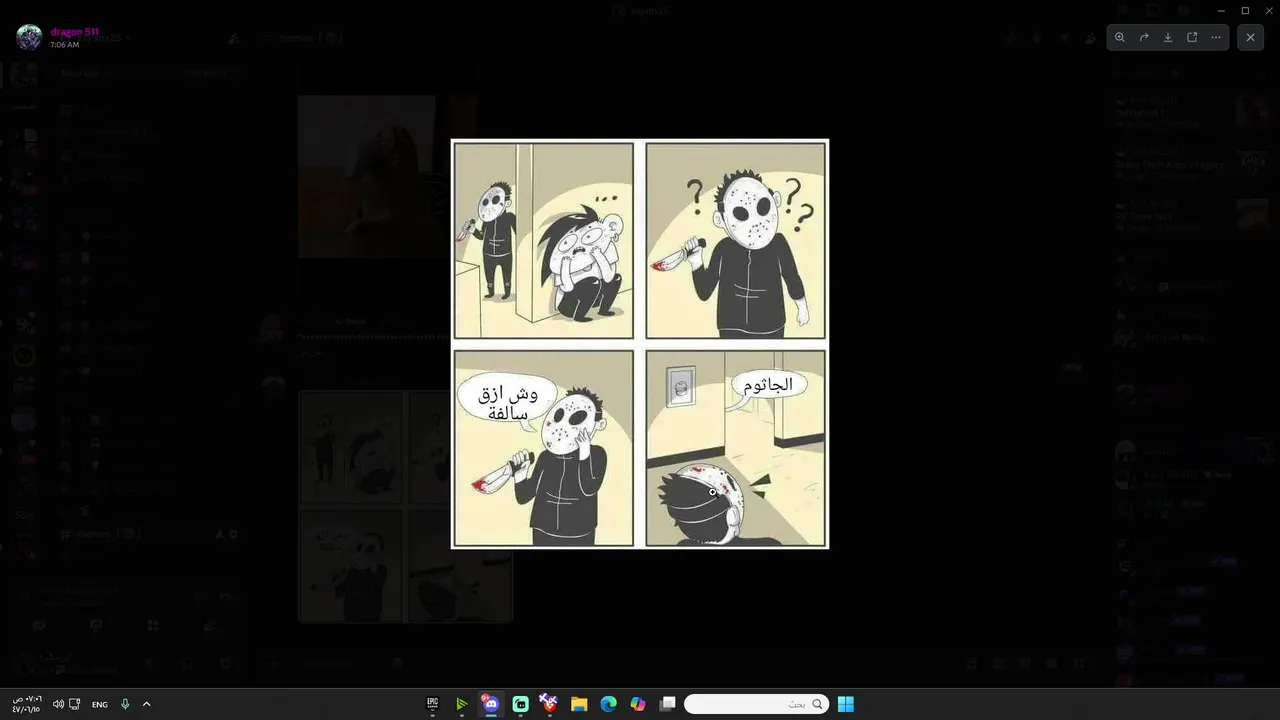The image size is (1280, 720).
Task: Click the dragon 511 avatar
Action: coord(29,37)
